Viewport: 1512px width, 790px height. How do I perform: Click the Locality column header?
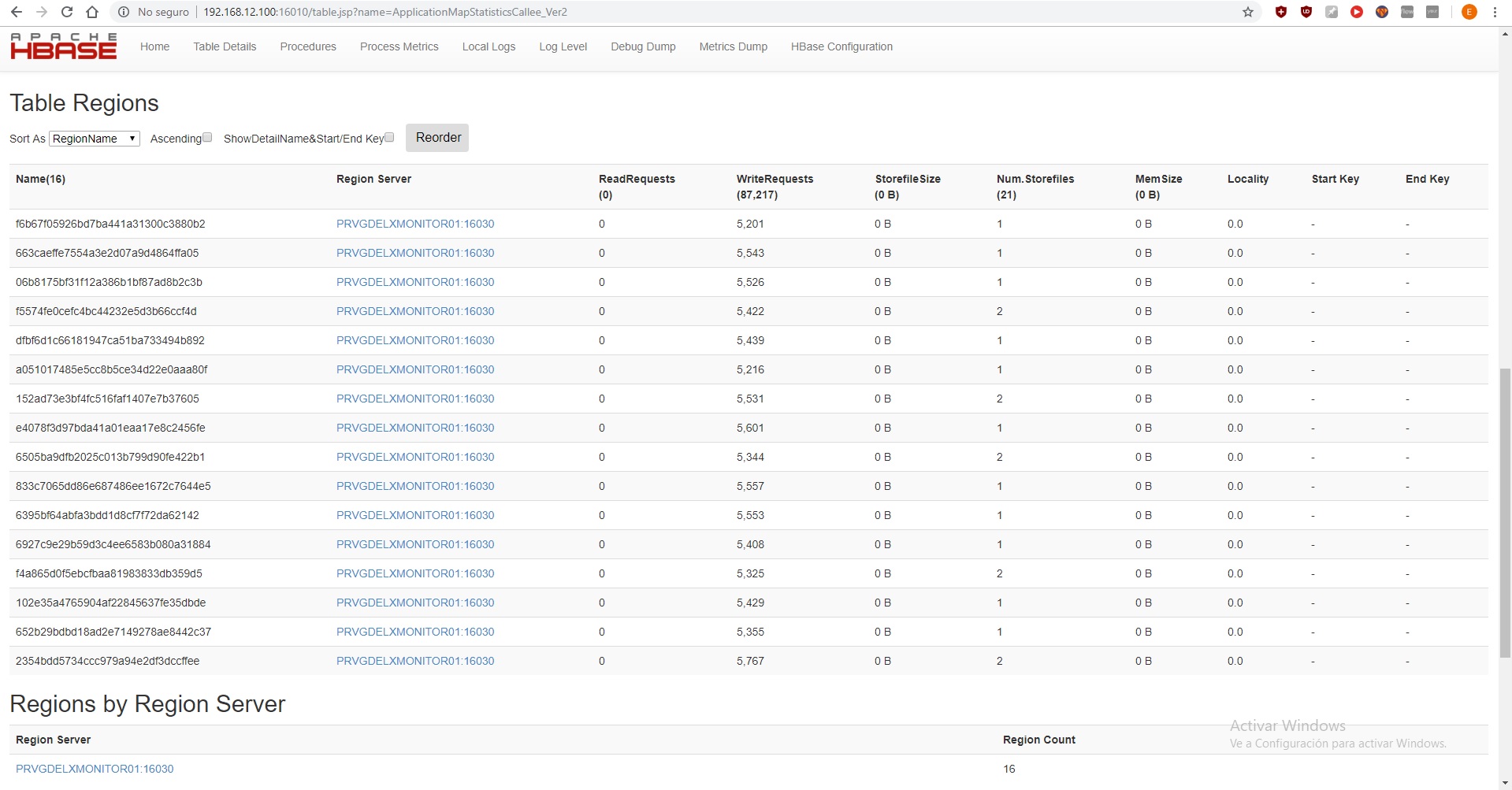[x=1248, y=179]
